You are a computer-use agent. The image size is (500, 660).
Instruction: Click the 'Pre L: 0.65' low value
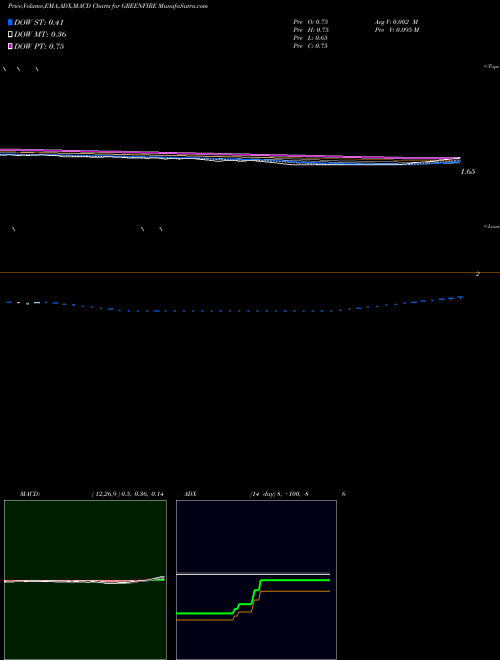pyautogui.click(x=311, y=38)
